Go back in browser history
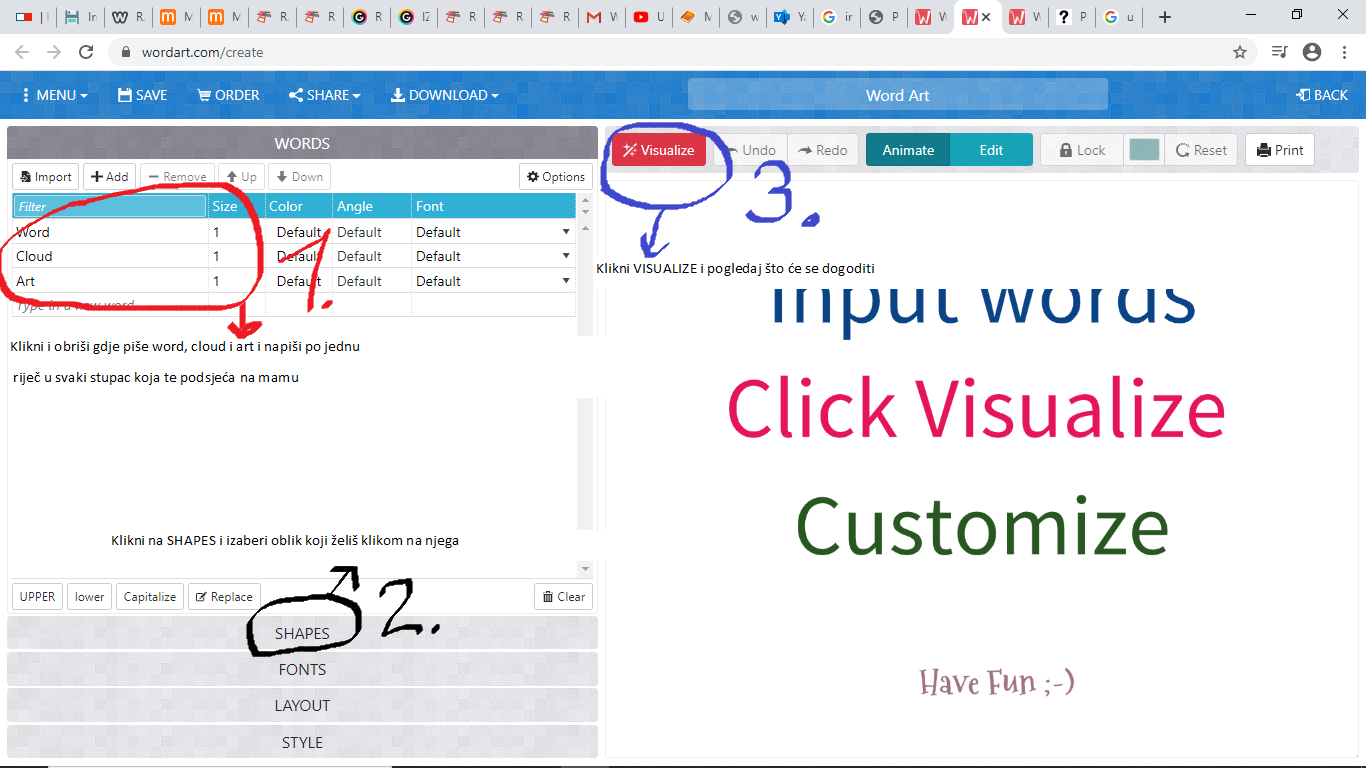 [22, 52]
